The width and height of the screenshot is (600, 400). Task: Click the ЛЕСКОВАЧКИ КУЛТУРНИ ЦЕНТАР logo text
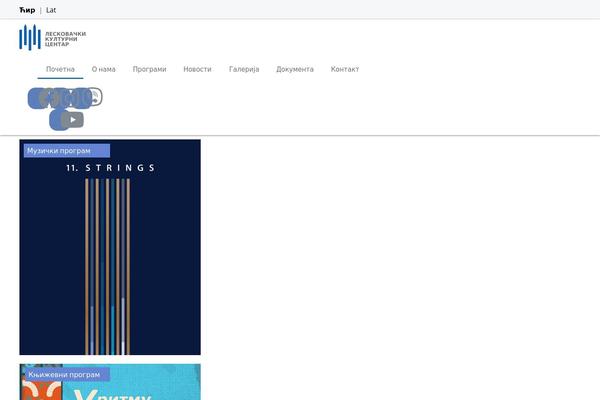(x=66, y=38)
